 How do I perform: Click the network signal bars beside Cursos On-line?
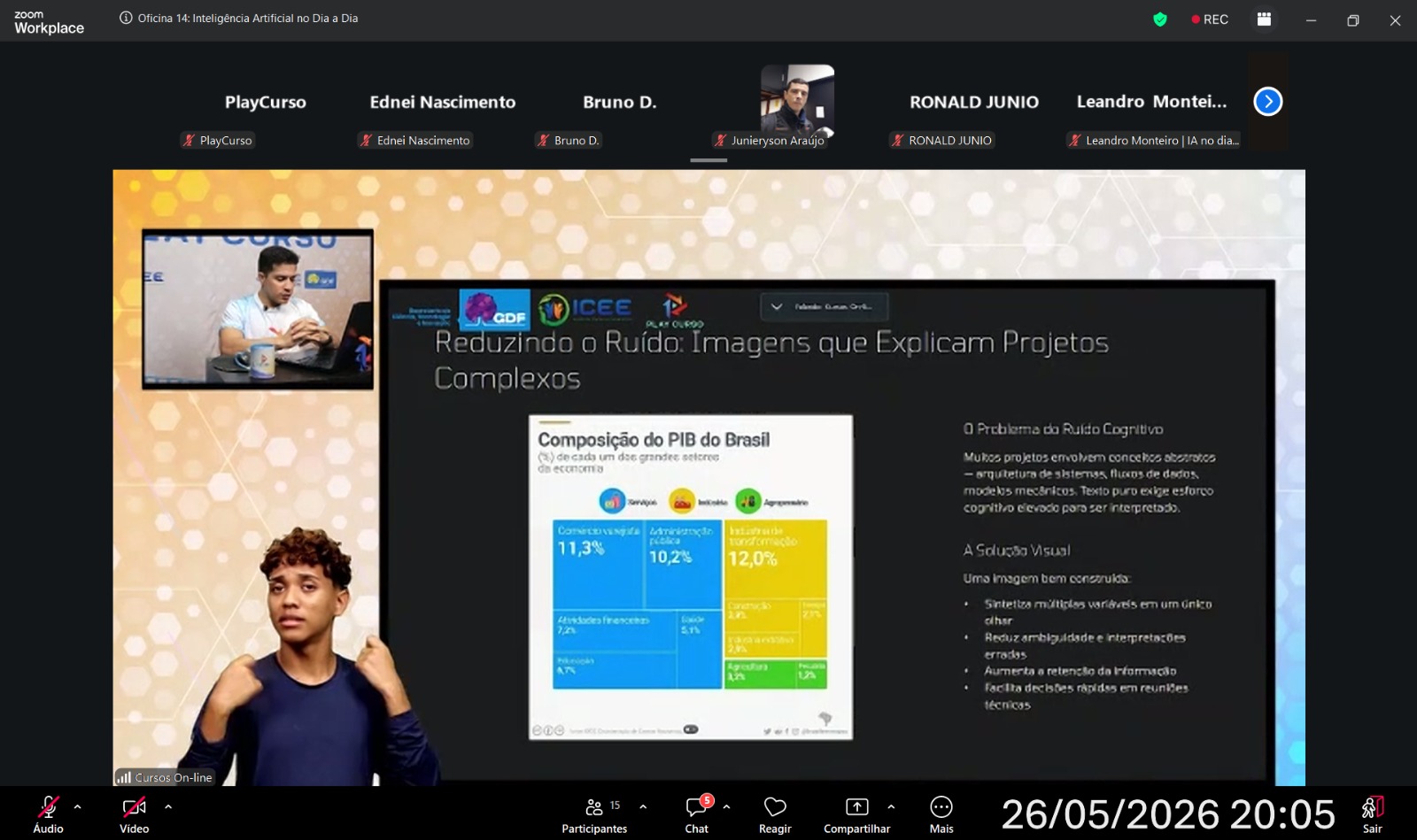pos(124,777)
